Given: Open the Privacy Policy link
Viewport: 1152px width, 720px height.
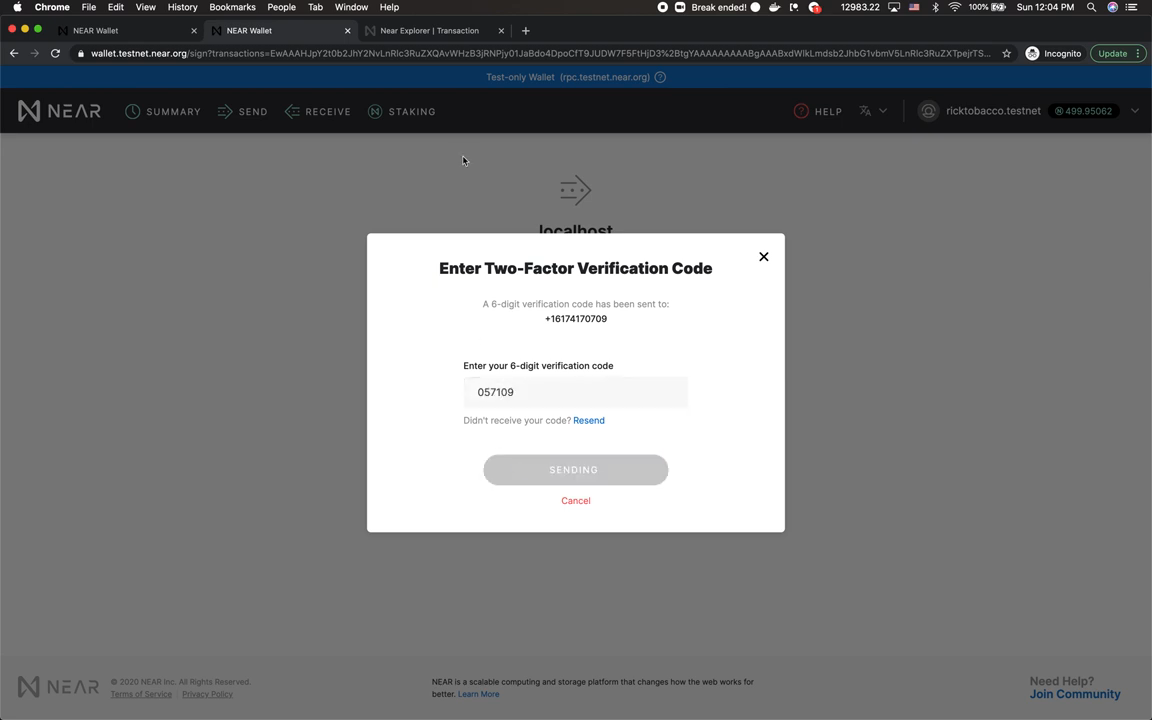Looking at the screenshot, I should [207, 694].
